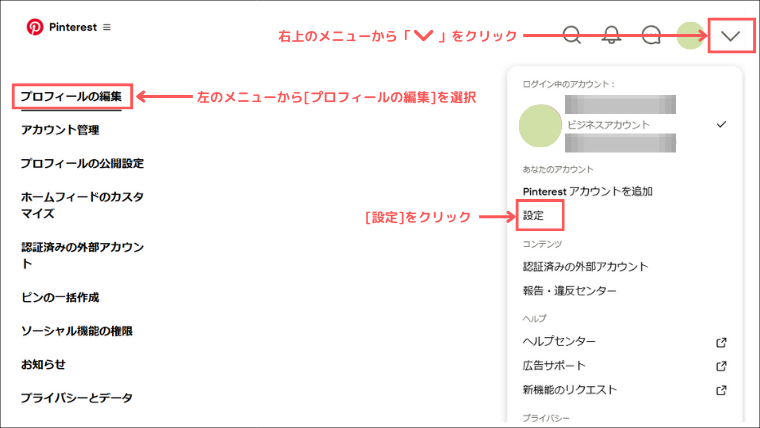760x428 pixels.
Task: Click external link icon beside 広告サポート
Action: [x=721, y=366]
